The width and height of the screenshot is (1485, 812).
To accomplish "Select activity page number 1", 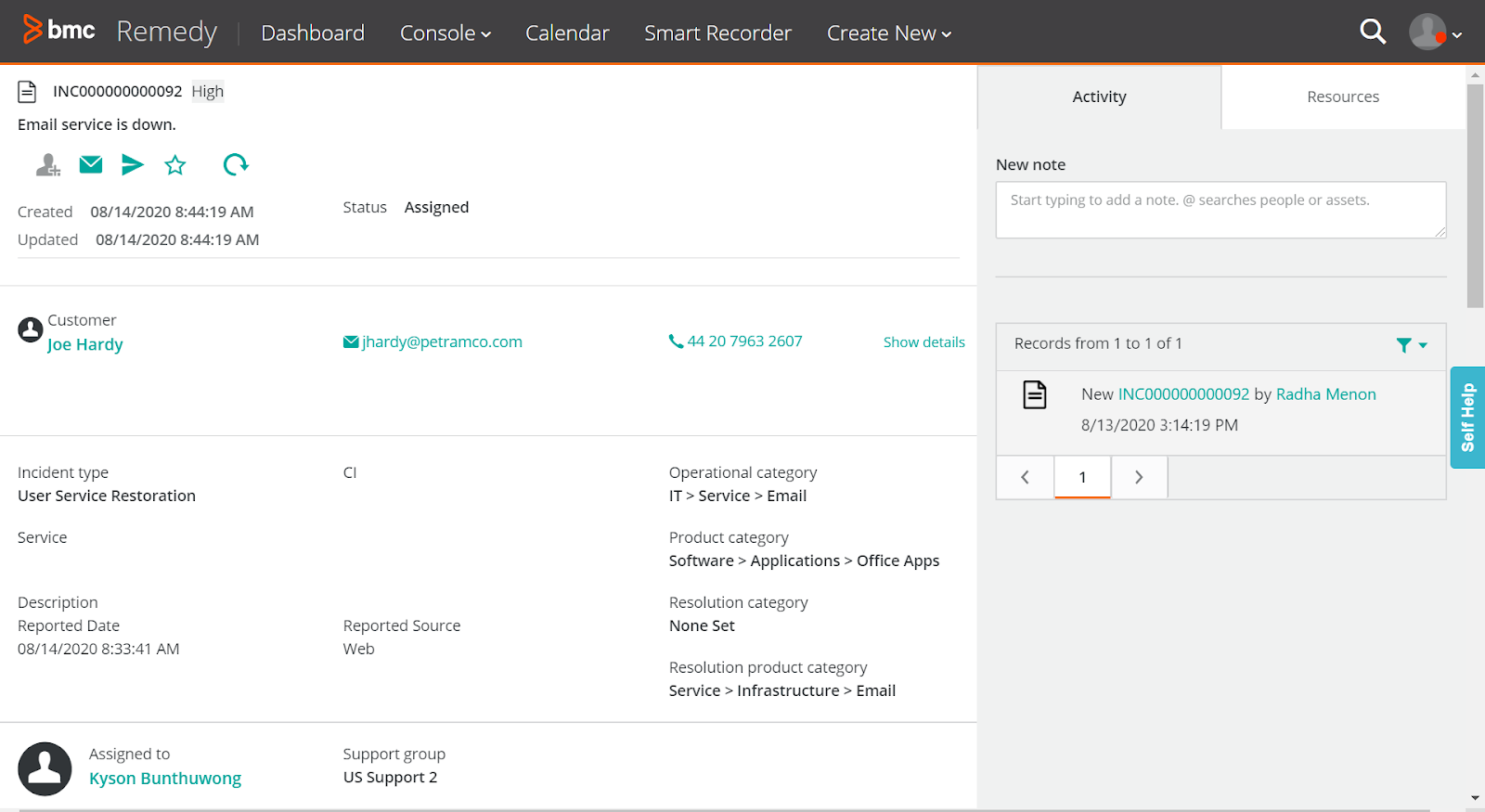I will [1082, 477].
